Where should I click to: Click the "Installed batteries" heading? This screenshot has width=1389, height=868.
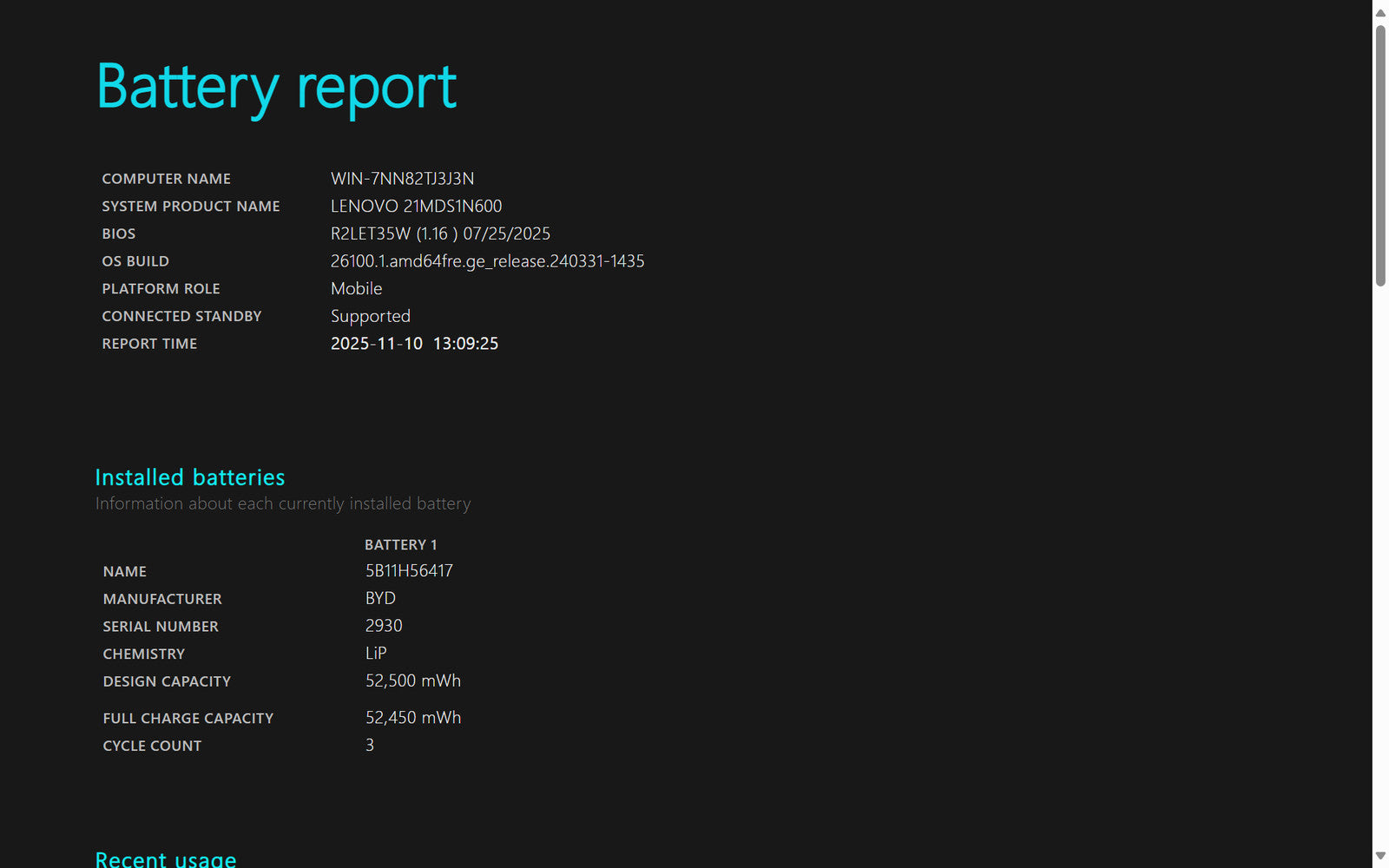[x=189, y=477]
